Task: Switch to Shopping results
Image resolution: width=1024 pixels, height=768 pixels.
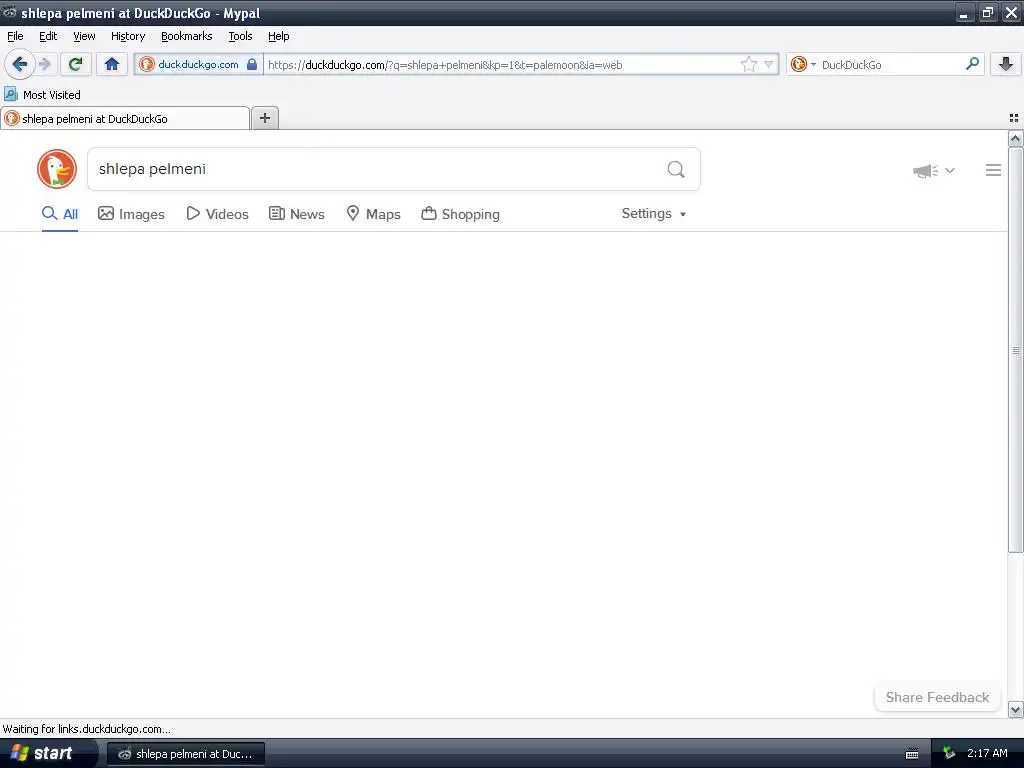Action: [x=460, y=214]
